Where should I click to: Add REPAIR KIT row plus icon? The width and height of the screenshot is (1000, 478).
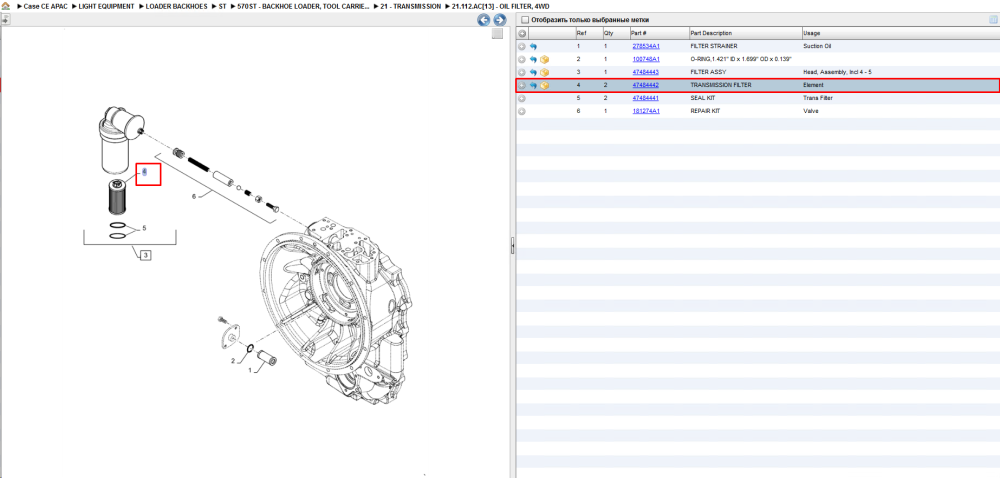521,111
